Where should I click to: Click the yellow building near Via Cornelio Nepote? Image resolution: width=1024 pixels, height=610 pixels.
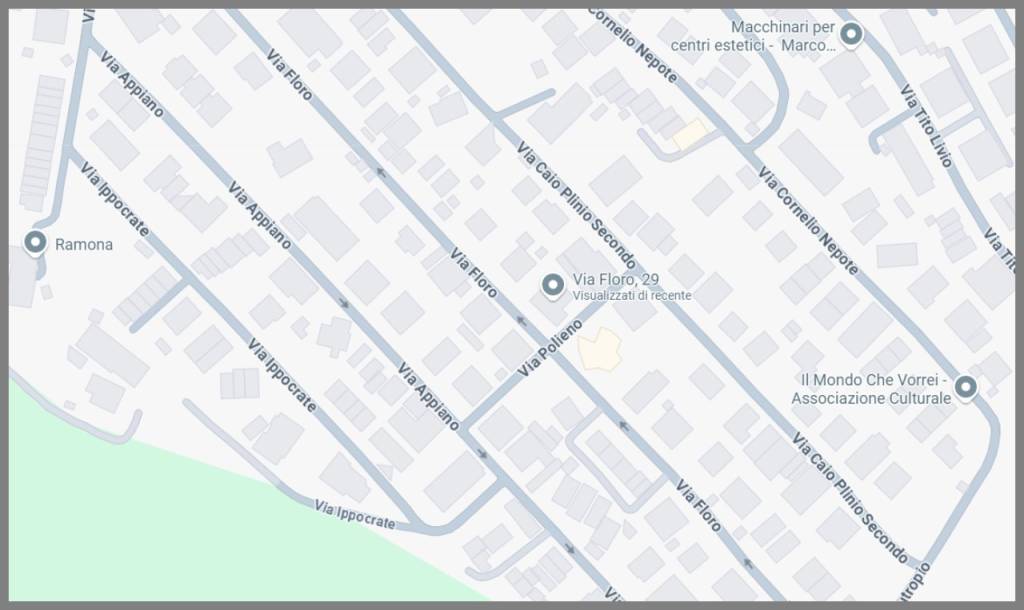click(x=690, y=135)
